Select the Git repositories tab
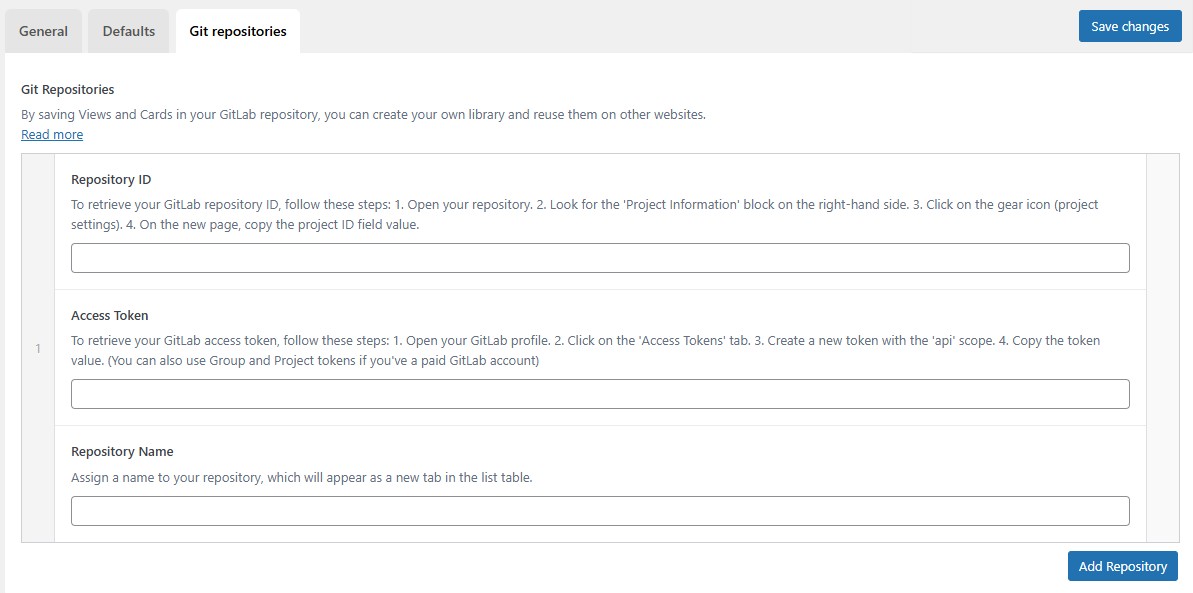The height and width of the screenshot is (593, 1193). click(x=238, y=31)
